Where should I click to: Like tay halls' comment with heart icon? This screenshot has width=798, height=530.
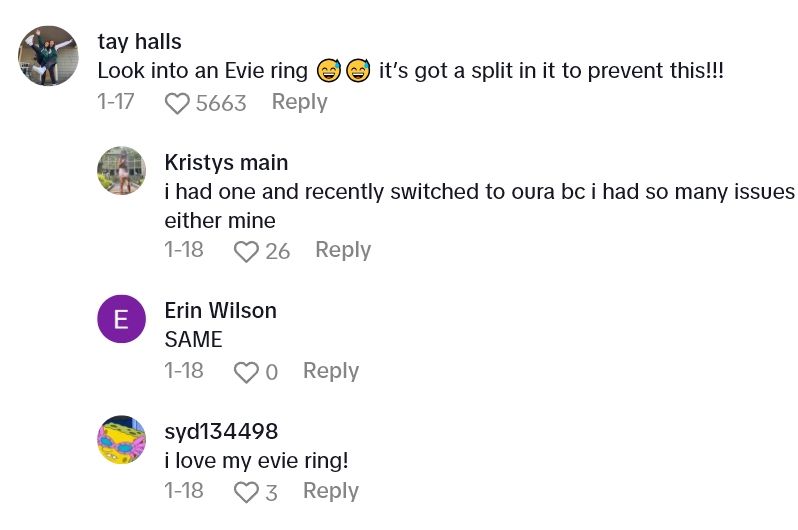click(x=177, y=103)
